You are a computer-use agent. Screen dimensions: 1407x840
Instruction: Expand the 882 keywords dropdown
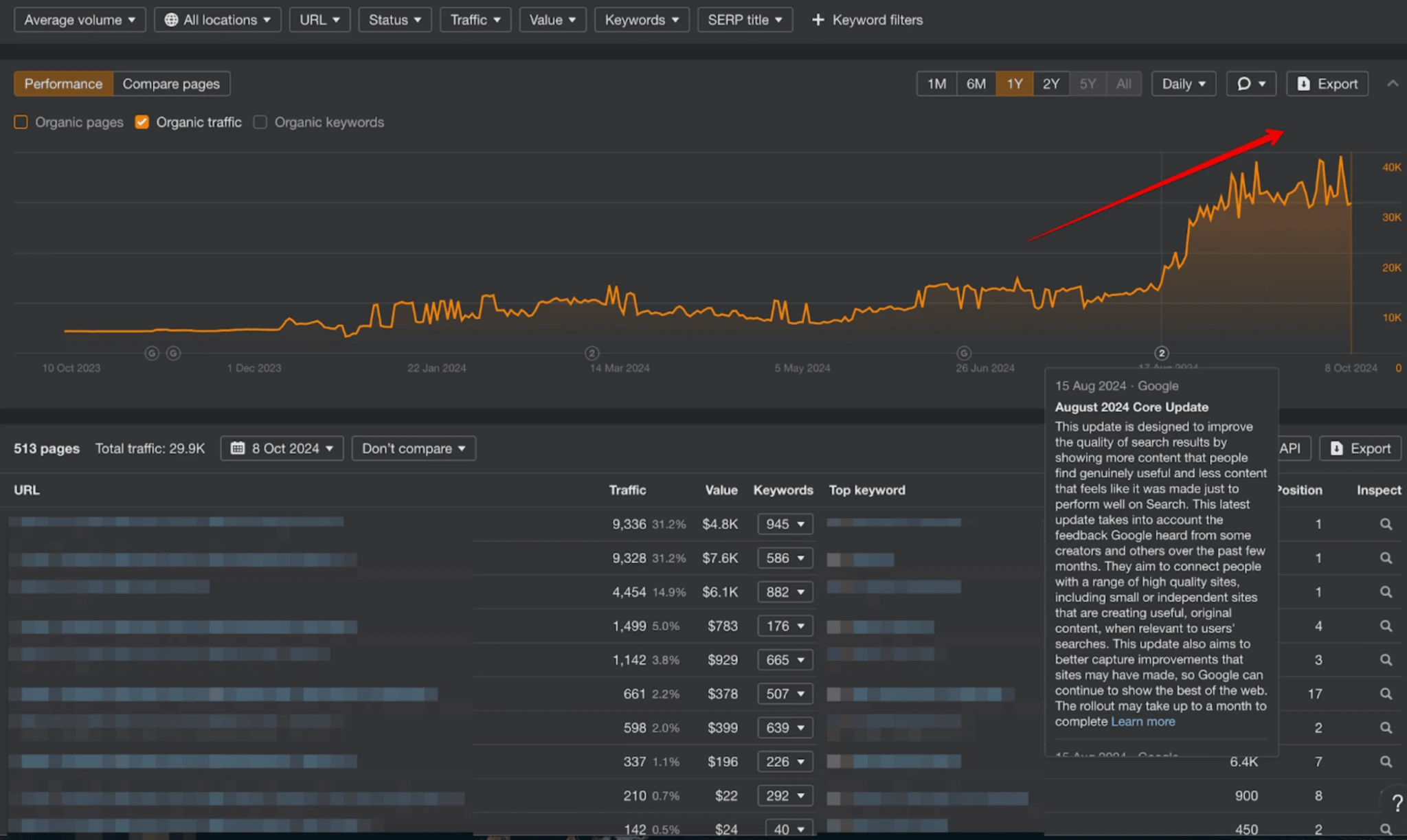[785, 591]
